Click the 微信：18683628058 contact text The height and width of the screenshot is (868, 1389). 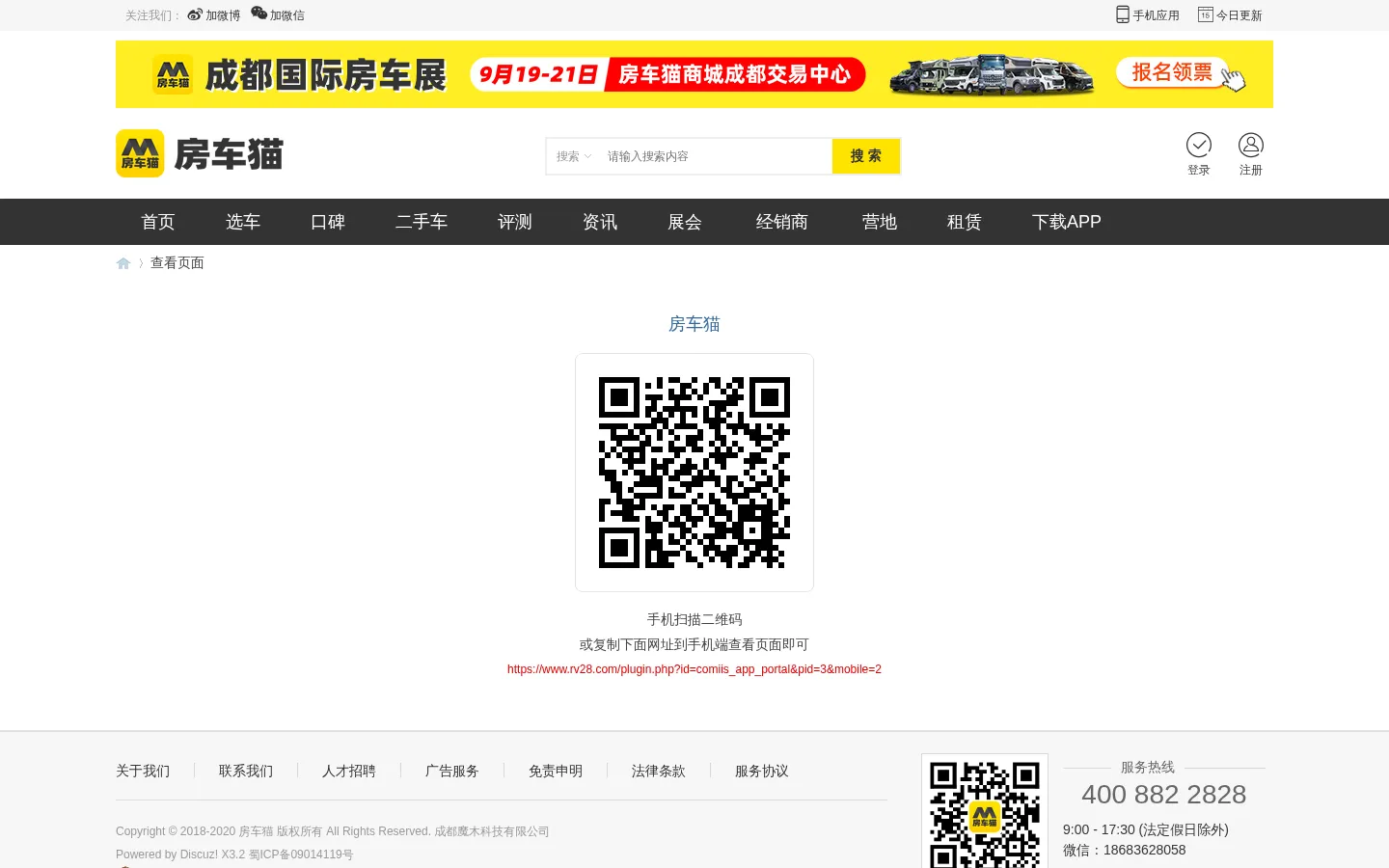click(1125, 850)
